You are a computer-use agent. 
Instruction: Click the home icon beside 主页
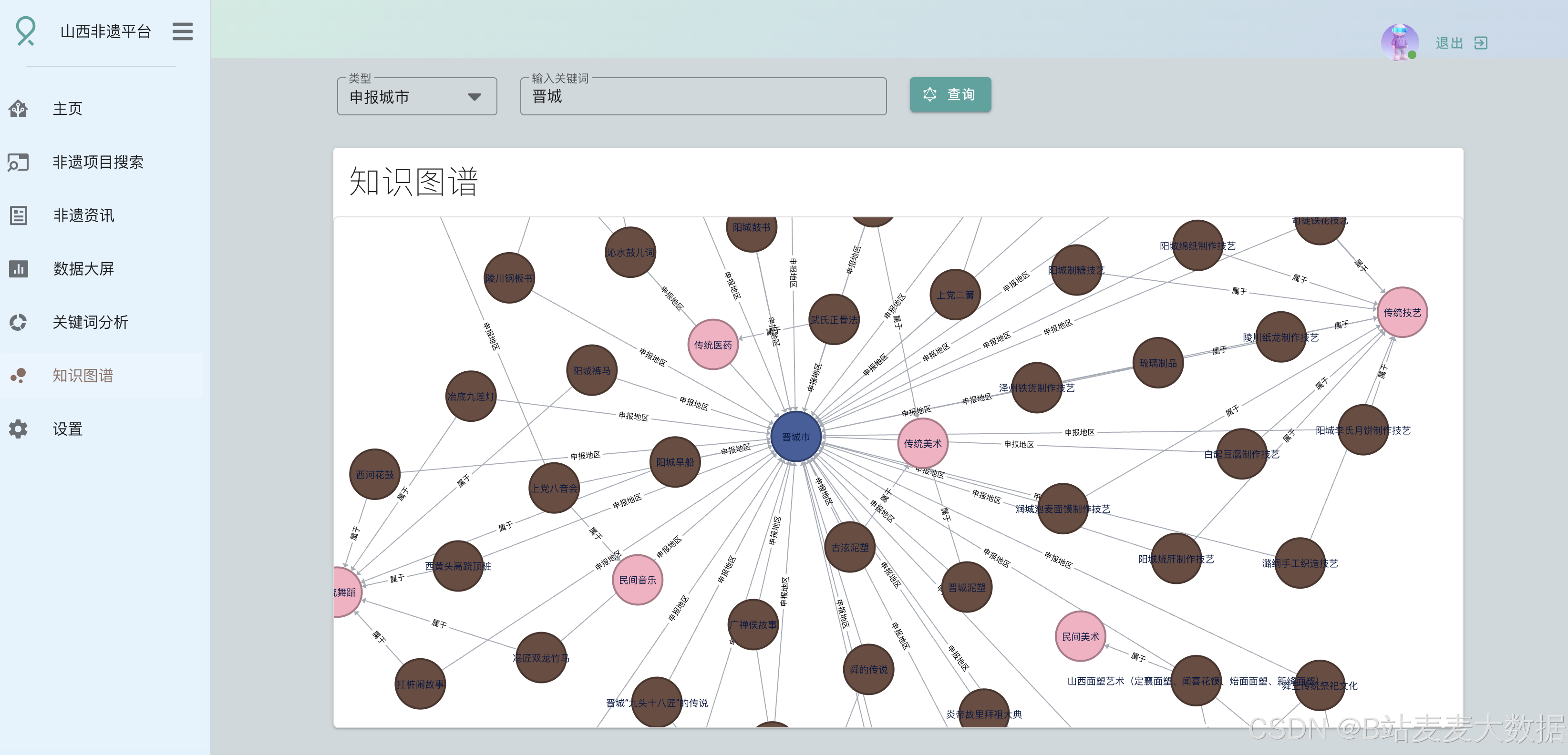click(x=18, y=109)
